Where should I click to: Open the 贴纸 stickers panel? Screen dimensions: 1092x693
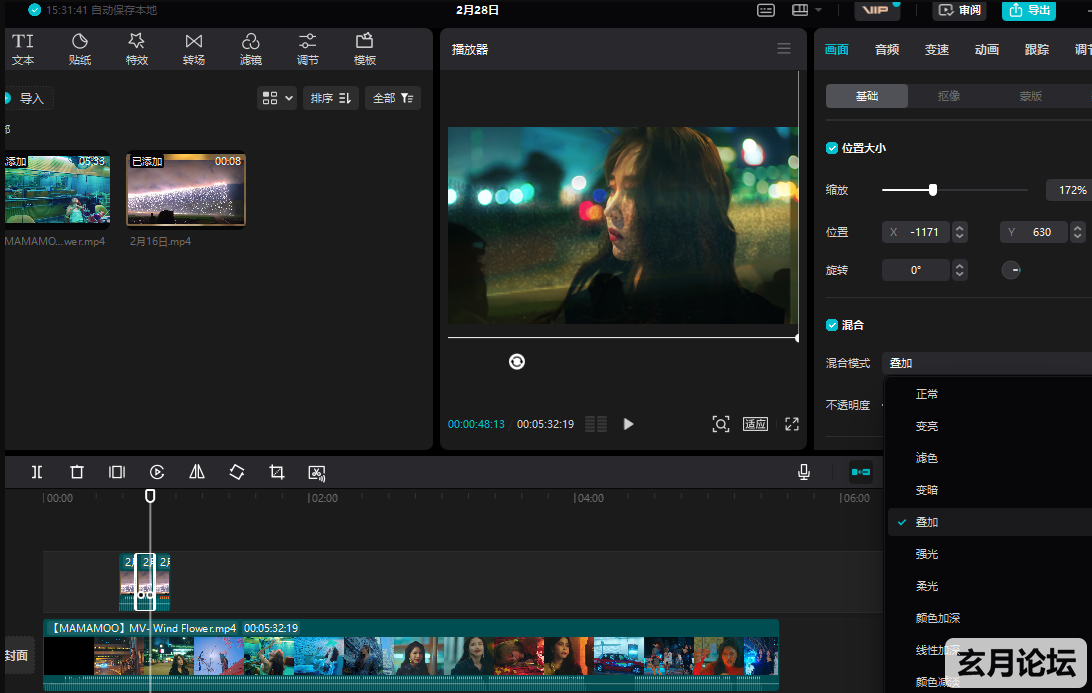[x=80, y=49]
